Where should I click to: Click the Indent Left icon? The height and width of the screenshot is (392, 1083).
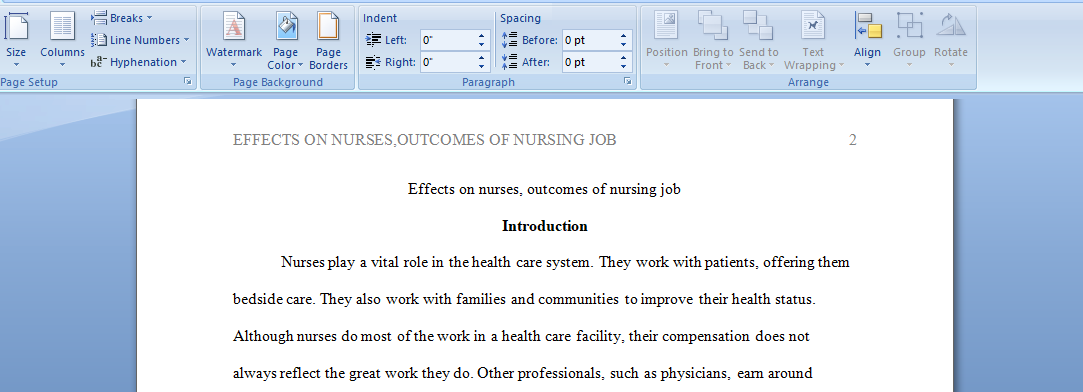click(373, 40)
